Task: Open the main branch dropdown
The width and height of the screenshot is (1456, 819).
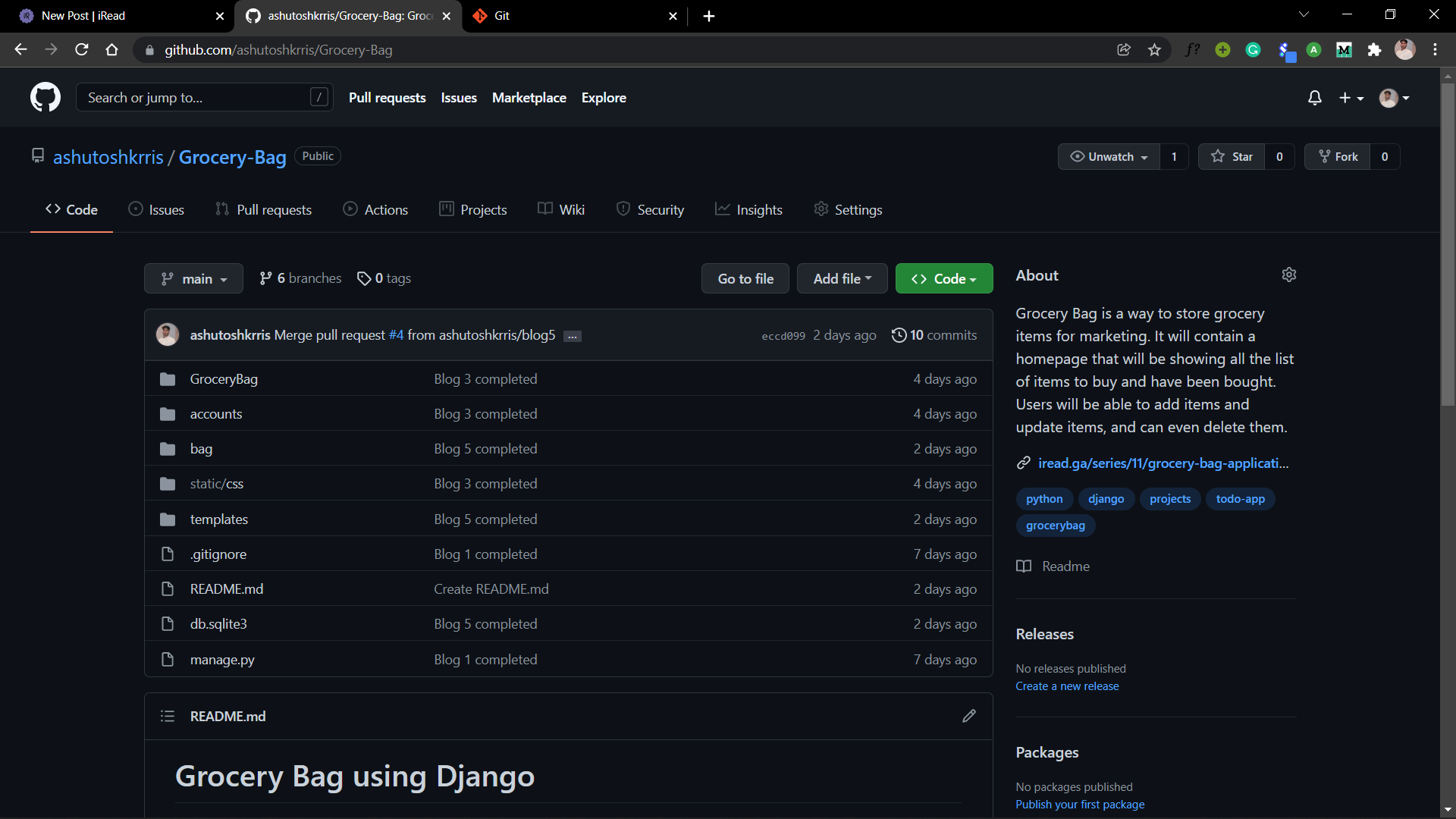Action: click(x=193, y=278)
